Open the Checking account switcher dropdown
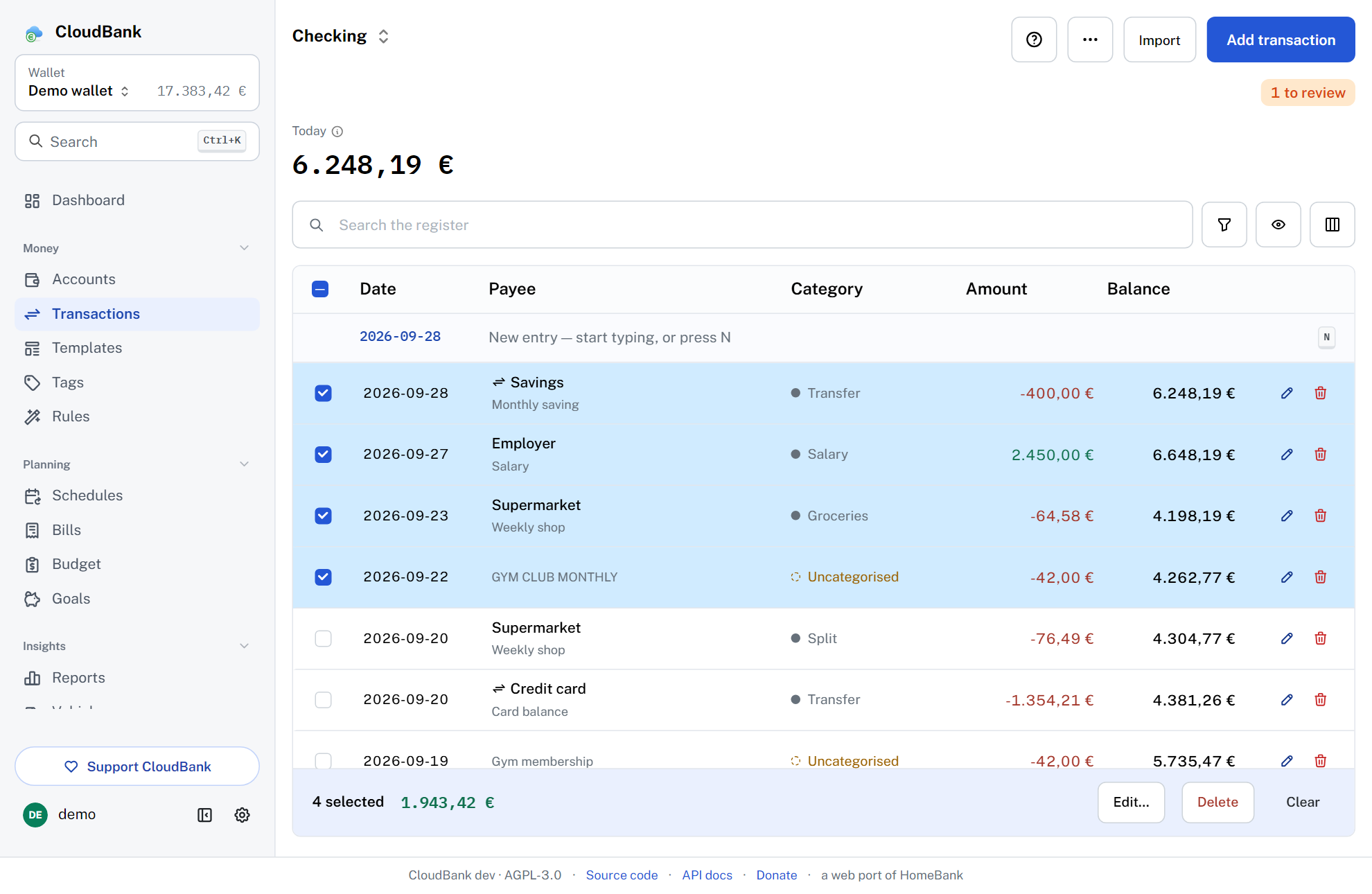 (341, 36)
